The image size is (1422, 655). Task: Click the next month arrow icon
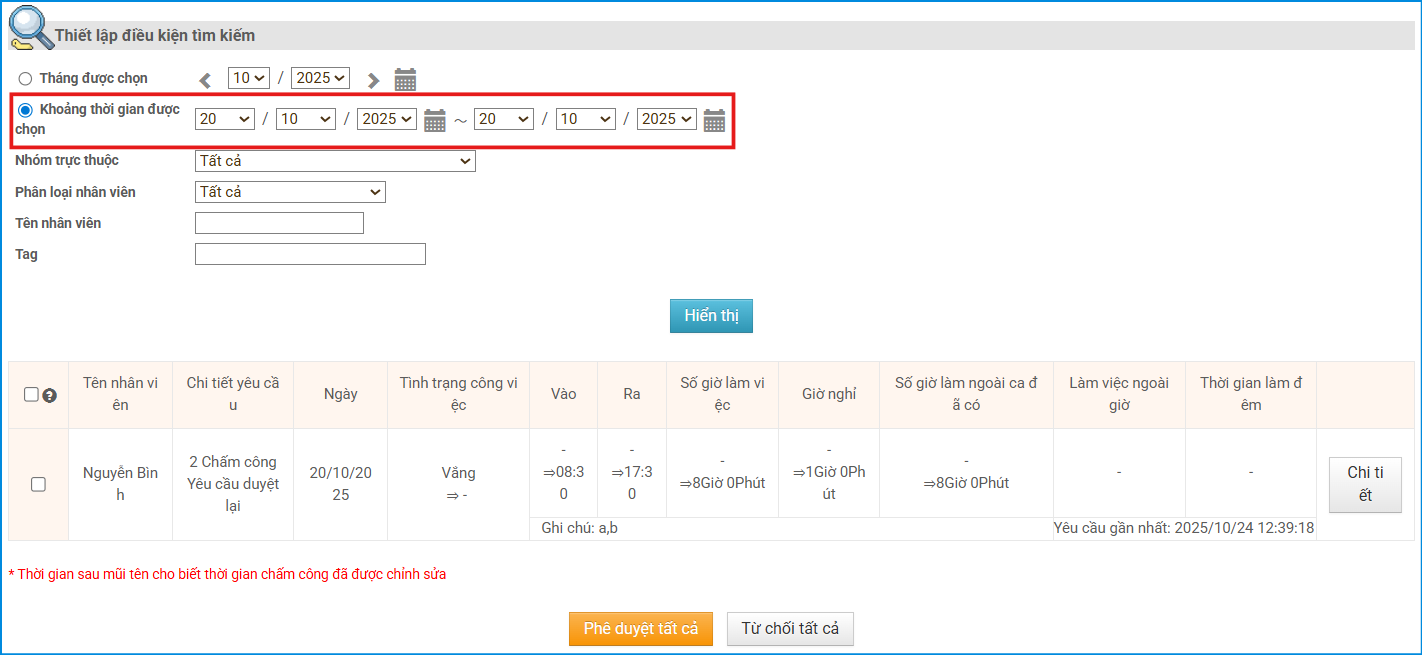373,80
